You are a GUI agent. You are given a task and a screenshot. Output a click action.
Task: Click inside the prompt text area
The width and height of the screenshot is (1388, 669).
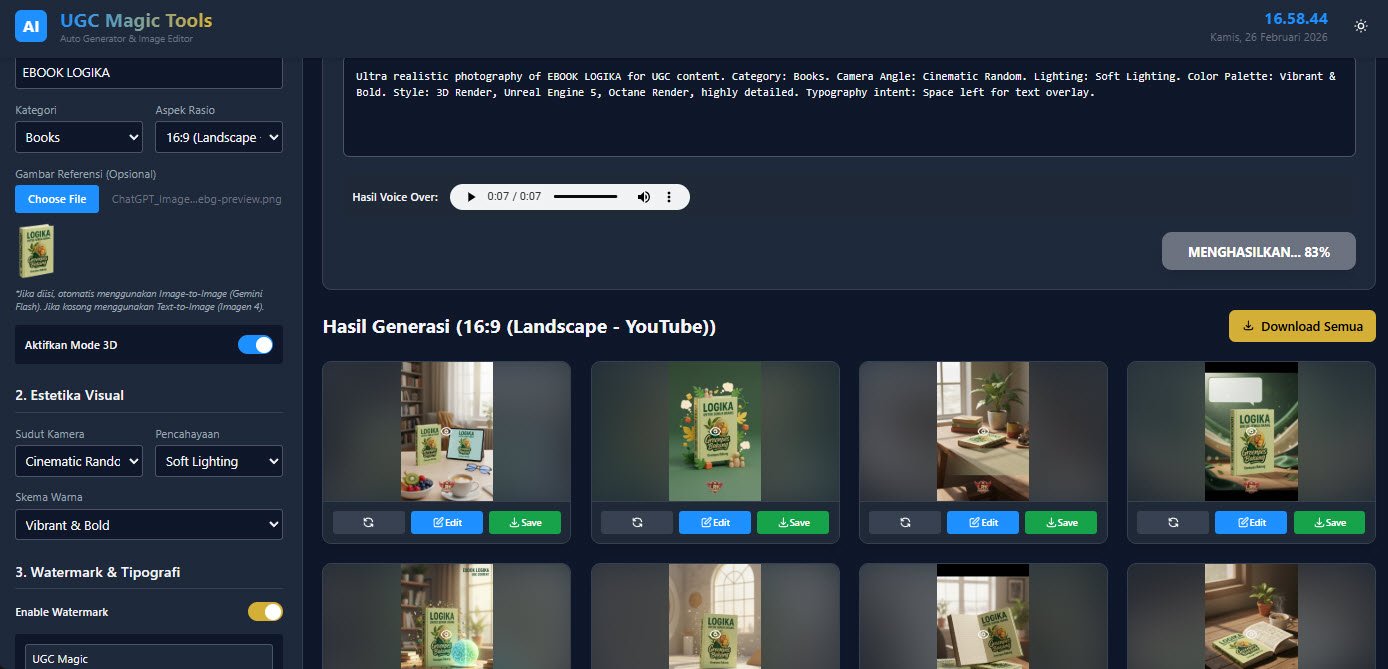click(x=849, y=107)
